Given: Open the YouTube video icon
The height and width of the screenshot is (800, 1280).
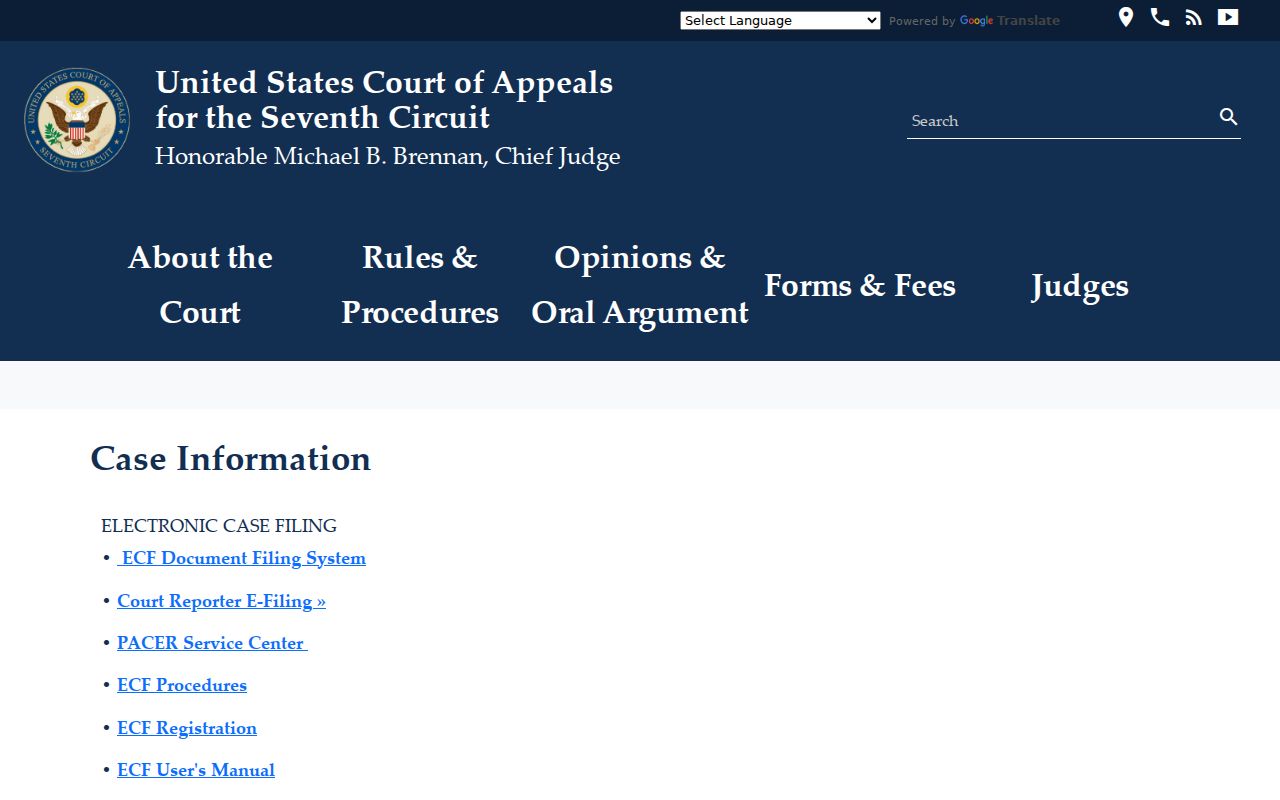Looking at the screenshot, I should (x=1228, y=17).
